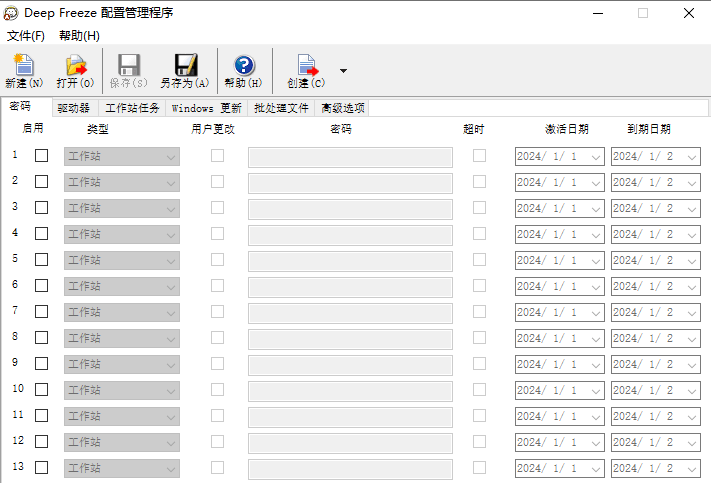
Task: Check the enable box for row 13
Action: coord(41,468)
